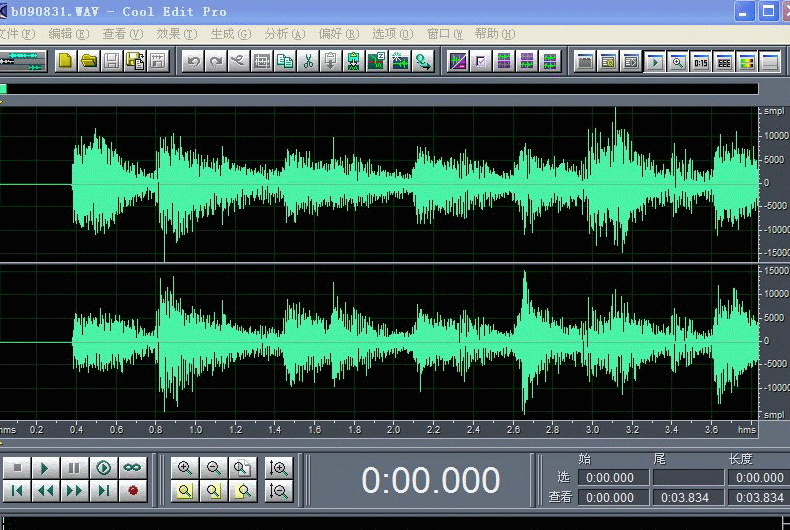790x530 pixels.
Task: Toggle the 0:15 time display window icon
Action: click(x=701, y=61)
